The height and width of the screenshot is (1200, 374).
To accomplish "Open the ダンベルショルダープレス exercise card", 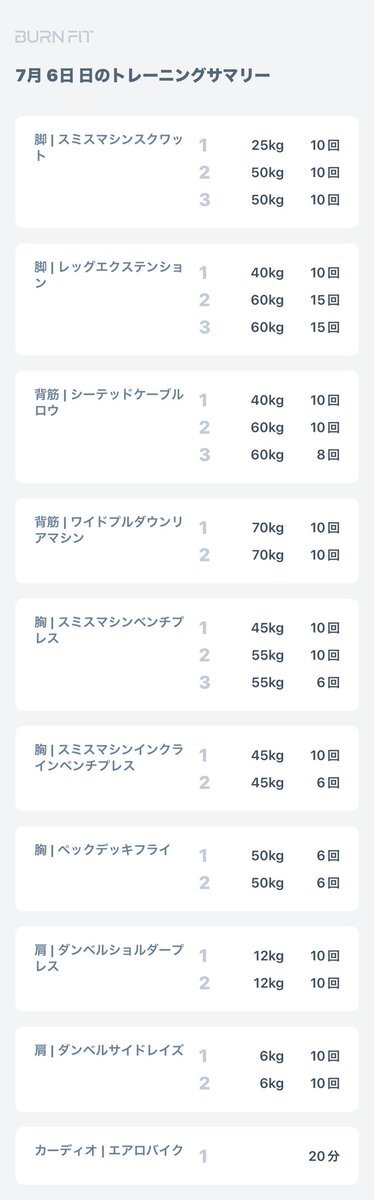I will pyautogui.click(x=187, y=968).
